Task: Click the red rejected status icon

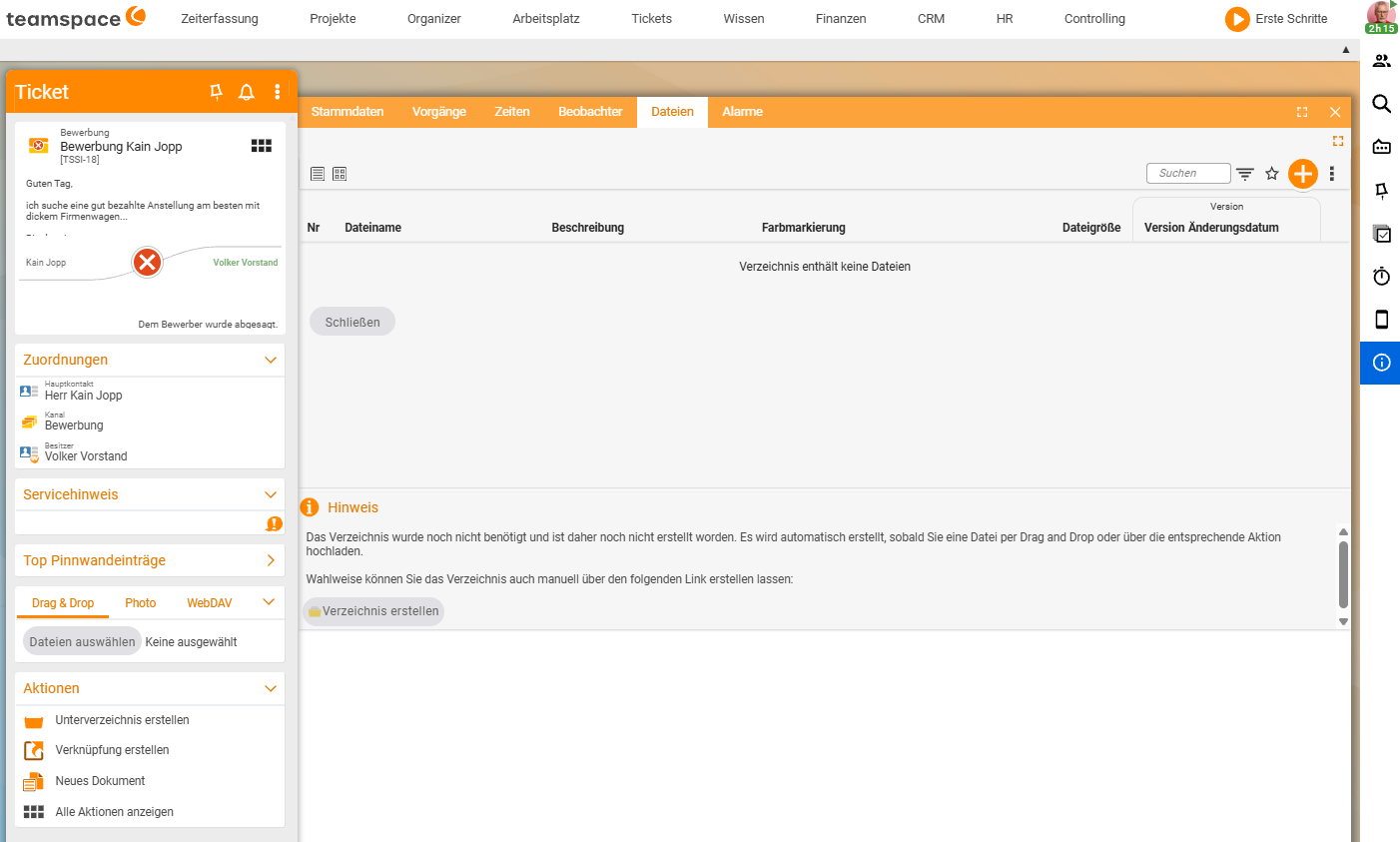Action: (147, 263)
